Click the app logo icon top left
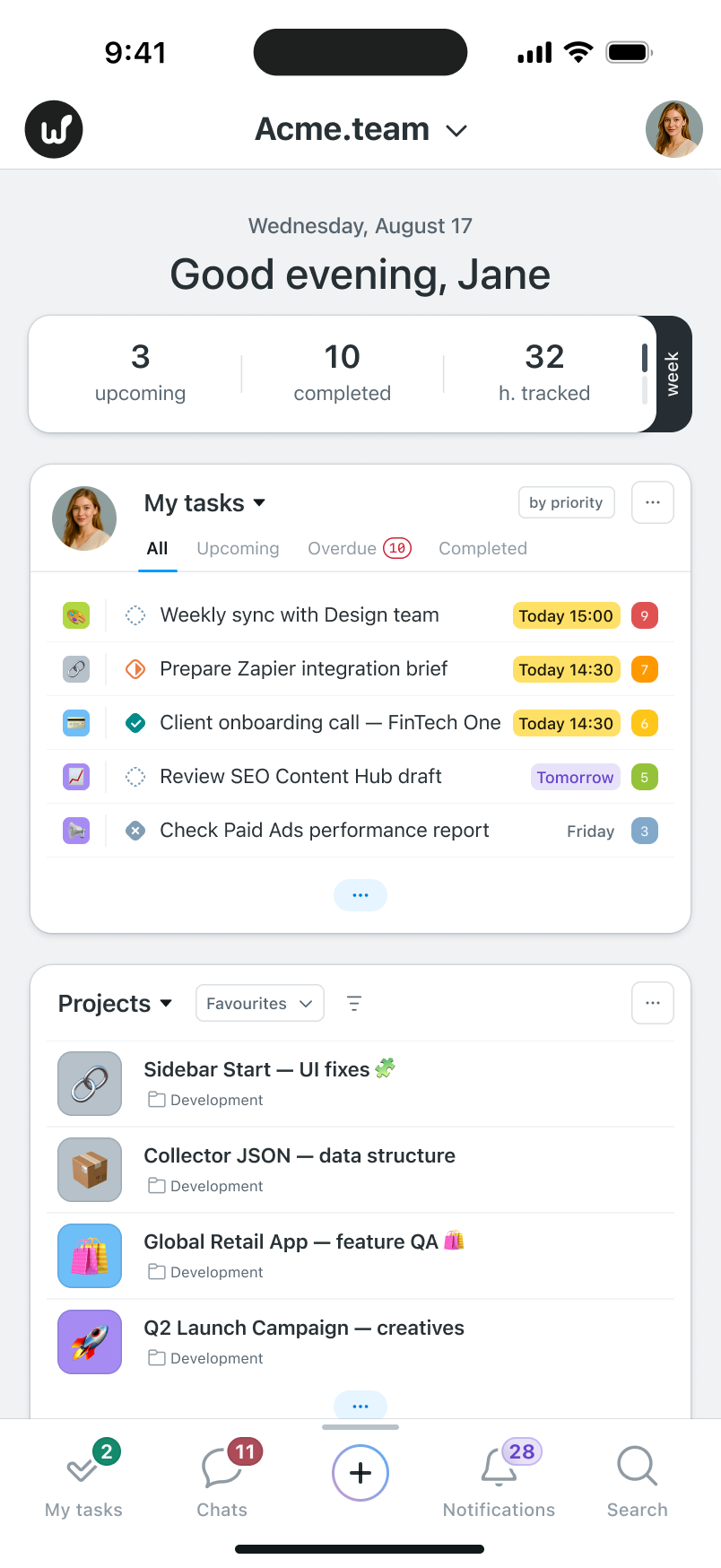The height and width of the screenshot is (1568, 721). pyautogui.click(x=54, y=130)
